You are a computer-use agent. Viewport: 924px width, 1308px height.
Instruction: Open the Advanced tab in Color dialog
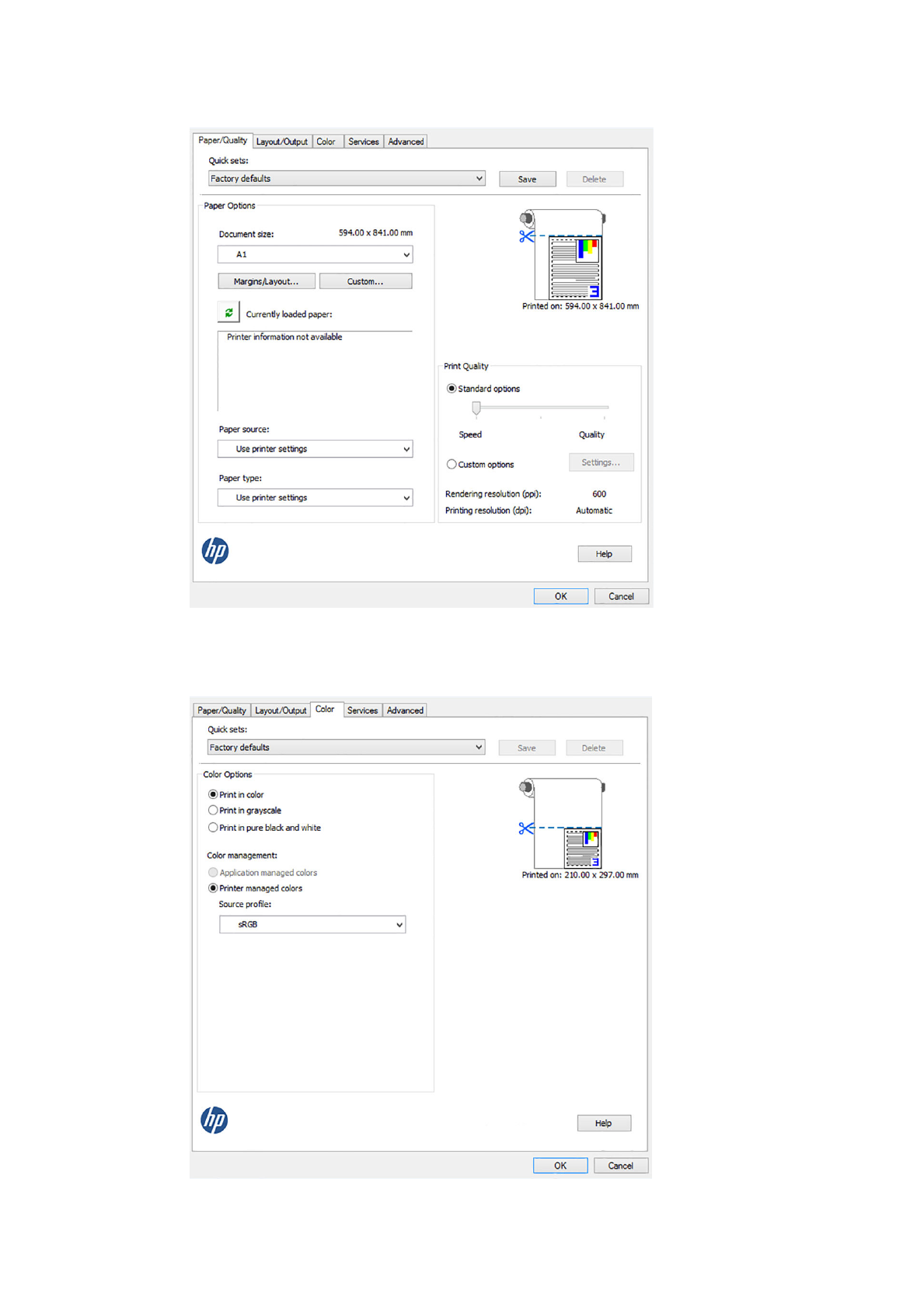405,710
